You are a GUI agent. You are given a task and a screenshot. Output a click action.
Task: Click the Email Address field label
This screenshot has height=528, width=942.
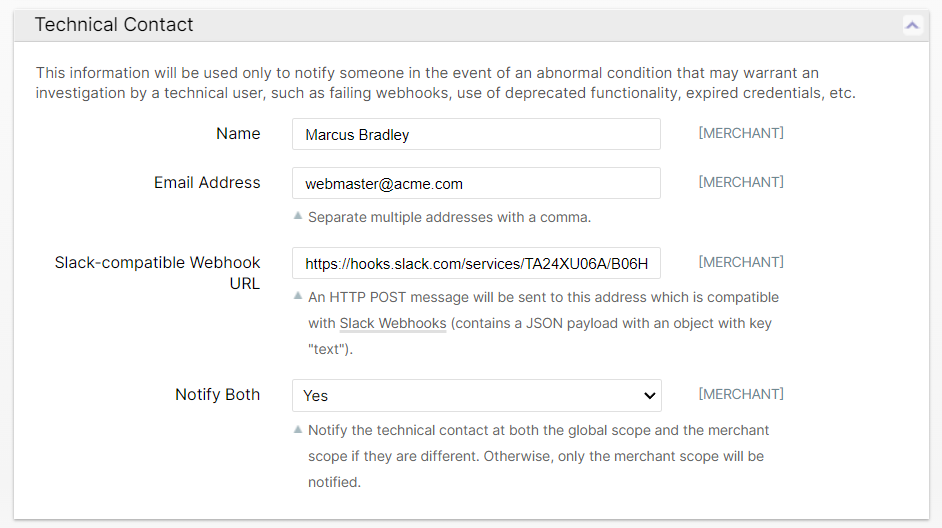(207, 183)
